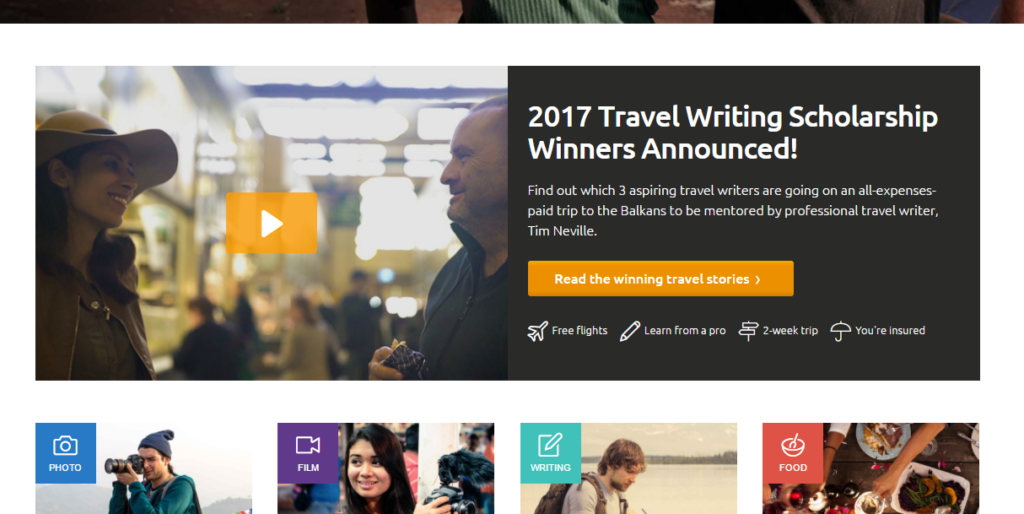The height and width of the screenshot is (514, 1024).
Task: Click the umbrella You're insured icon
Action: coord(840,331)
